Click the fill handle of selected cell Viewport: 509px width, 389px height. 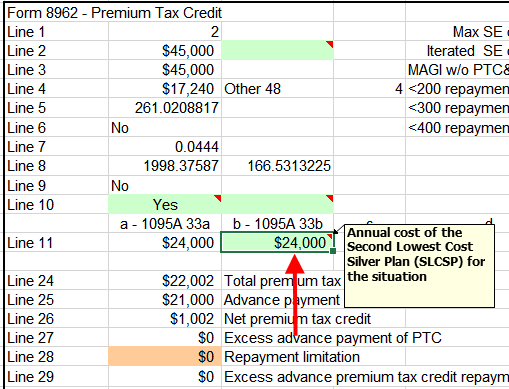(333, 251)
